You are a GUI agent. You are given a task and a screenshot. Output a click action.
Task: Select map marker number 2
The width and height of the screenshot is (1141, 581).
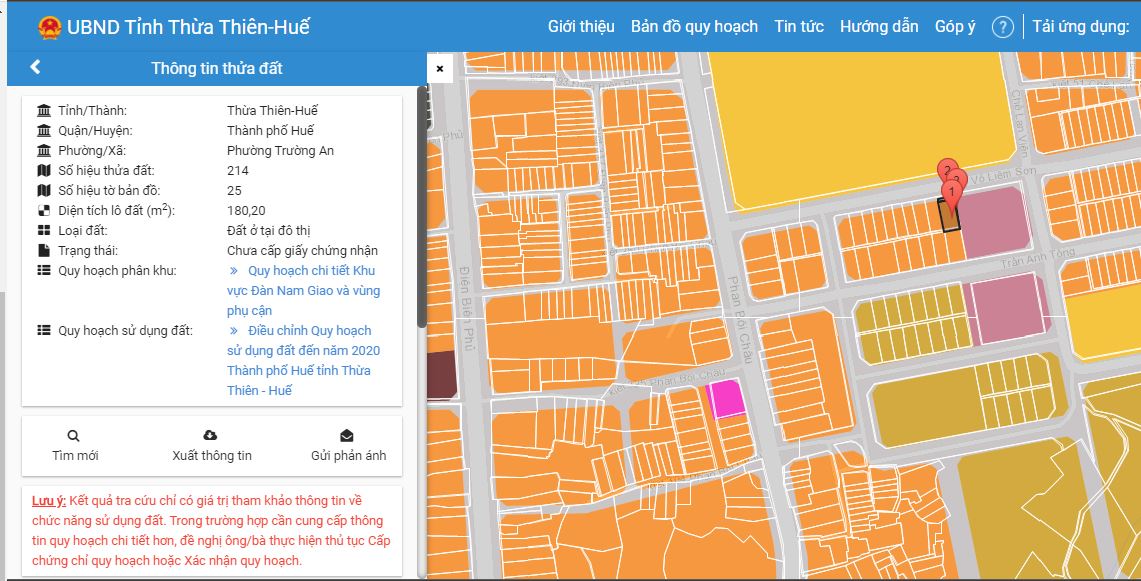click(945, 168)
